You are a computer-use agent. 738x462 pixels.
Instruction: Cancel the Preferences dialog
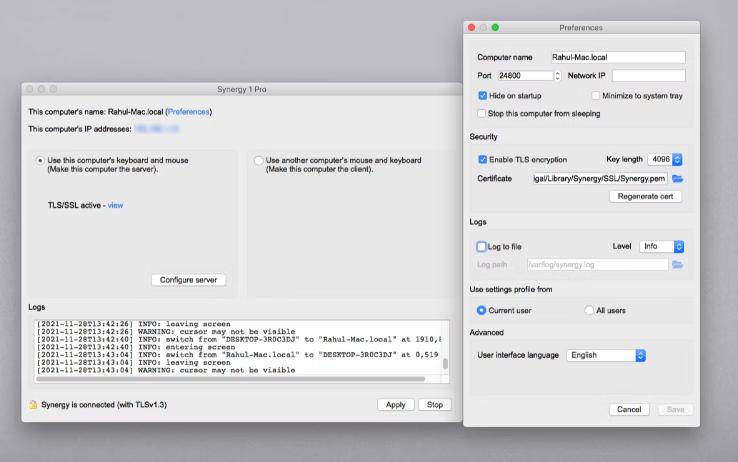[x=629, y=409]
